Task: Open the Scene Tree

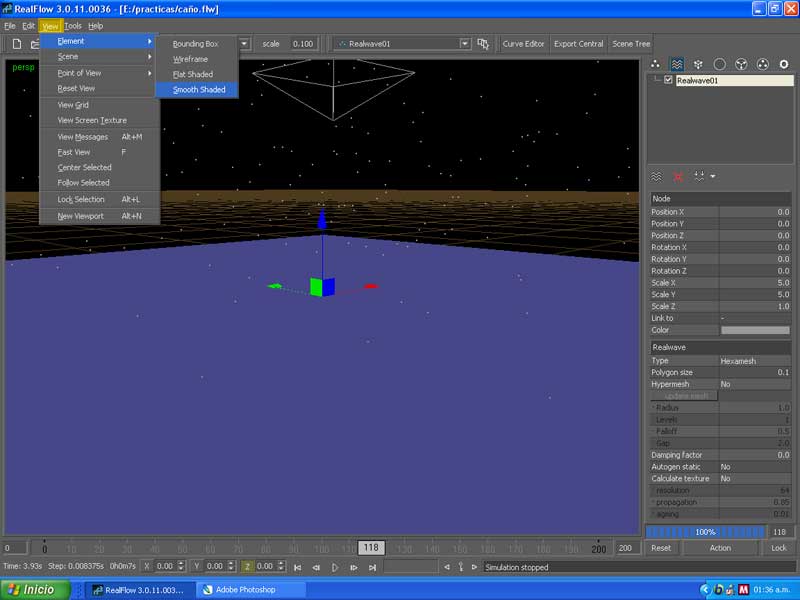Action: [x=631, y=44]
